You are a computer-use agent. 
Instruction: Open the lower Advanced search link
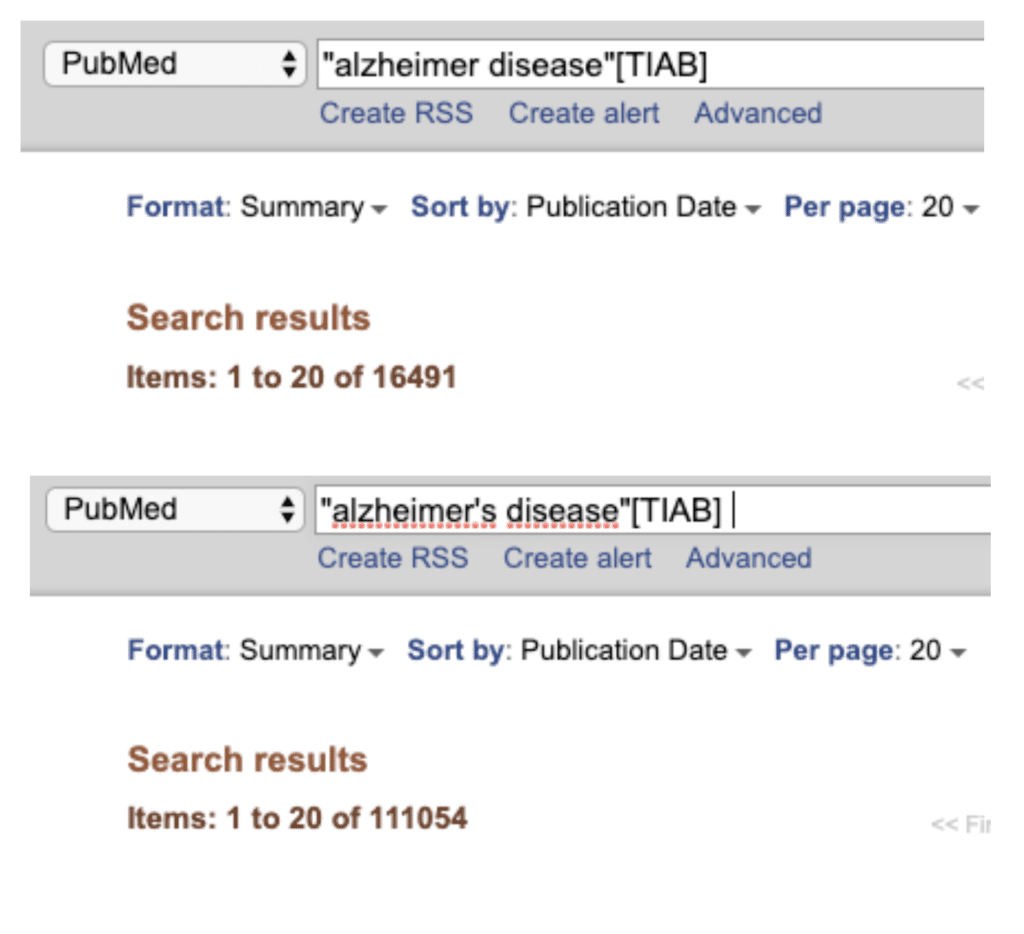tap(748, 558)
